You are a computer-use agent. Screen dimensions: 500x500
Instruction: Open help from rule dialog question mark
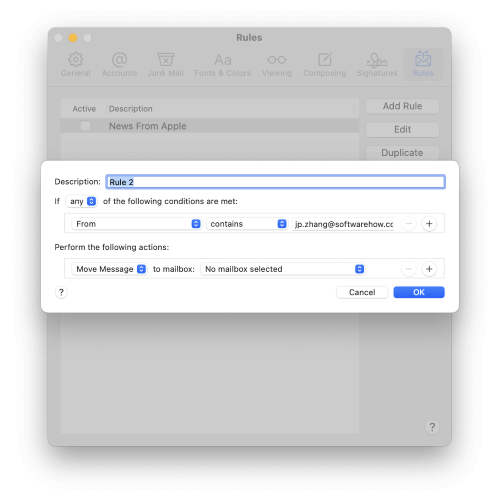tap(61, 292)
